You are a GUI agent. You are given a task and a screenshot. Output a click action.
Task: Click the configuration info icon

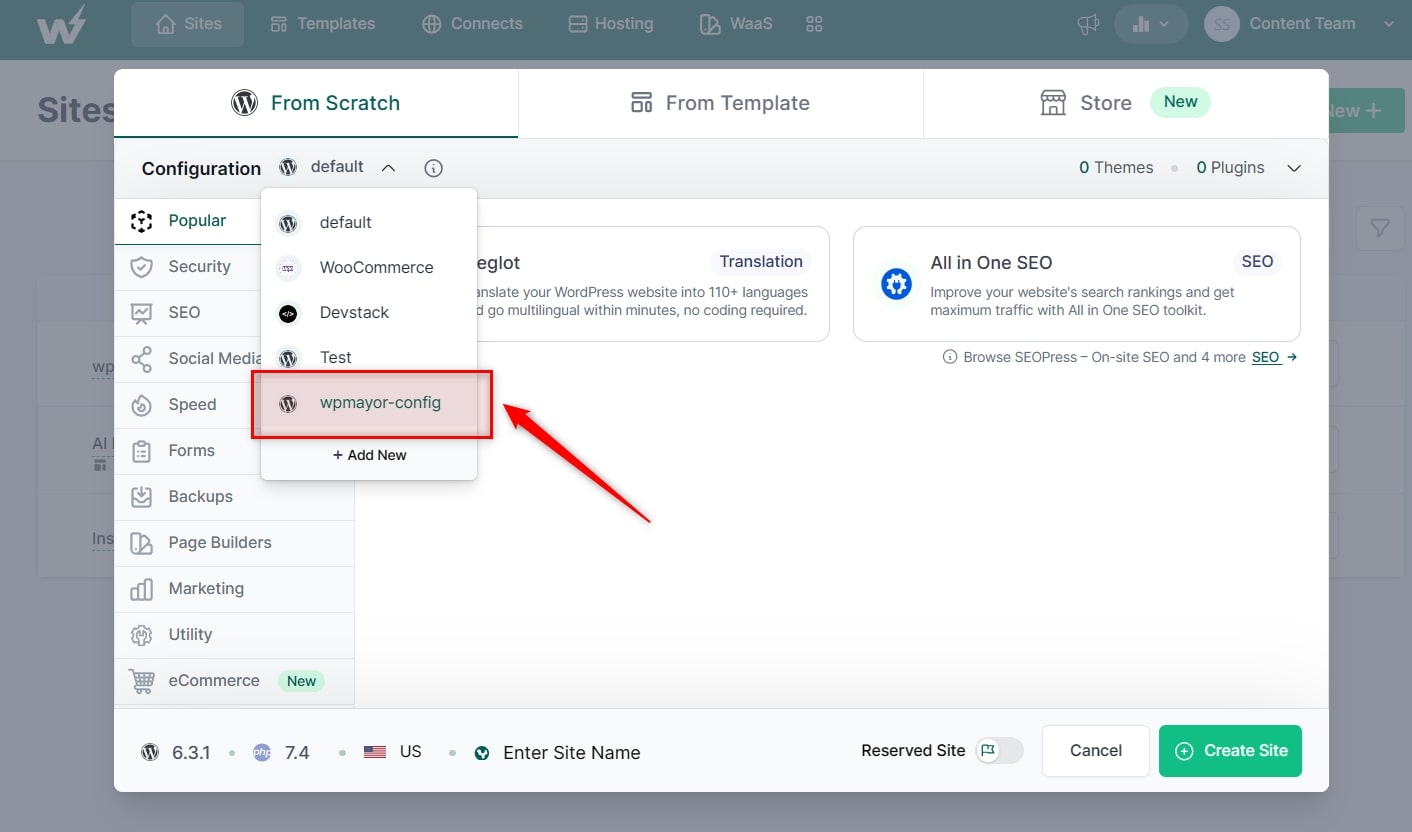(x=433, y=168)
